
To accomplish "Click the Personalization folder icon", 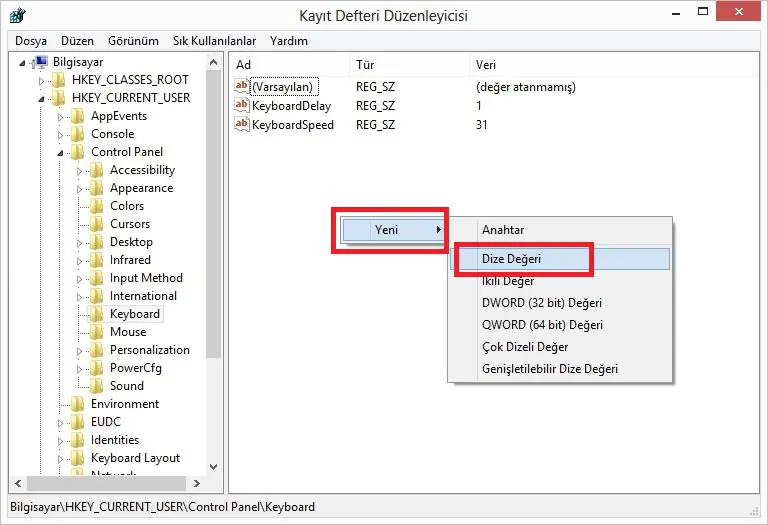I will [97, 350].
